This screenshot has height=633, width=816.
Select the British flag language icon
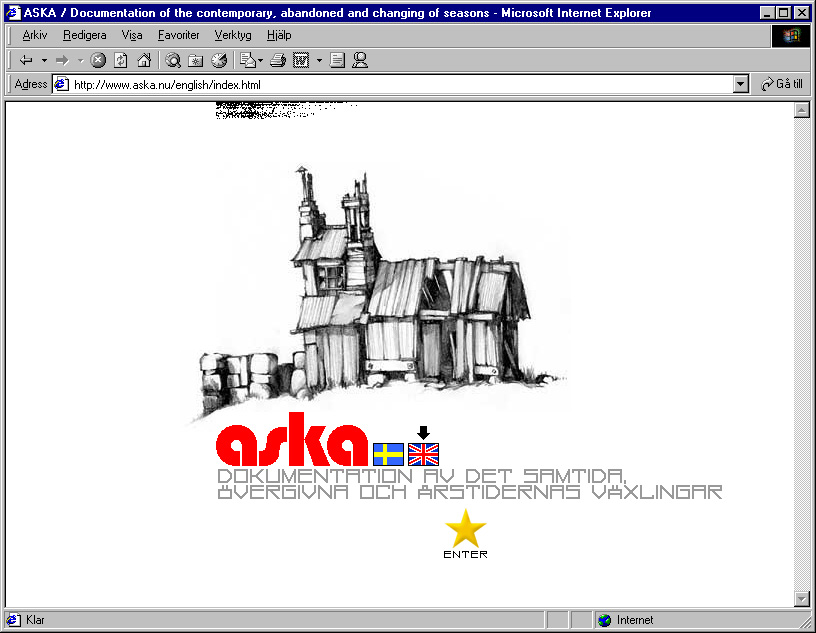coord(423,454)
